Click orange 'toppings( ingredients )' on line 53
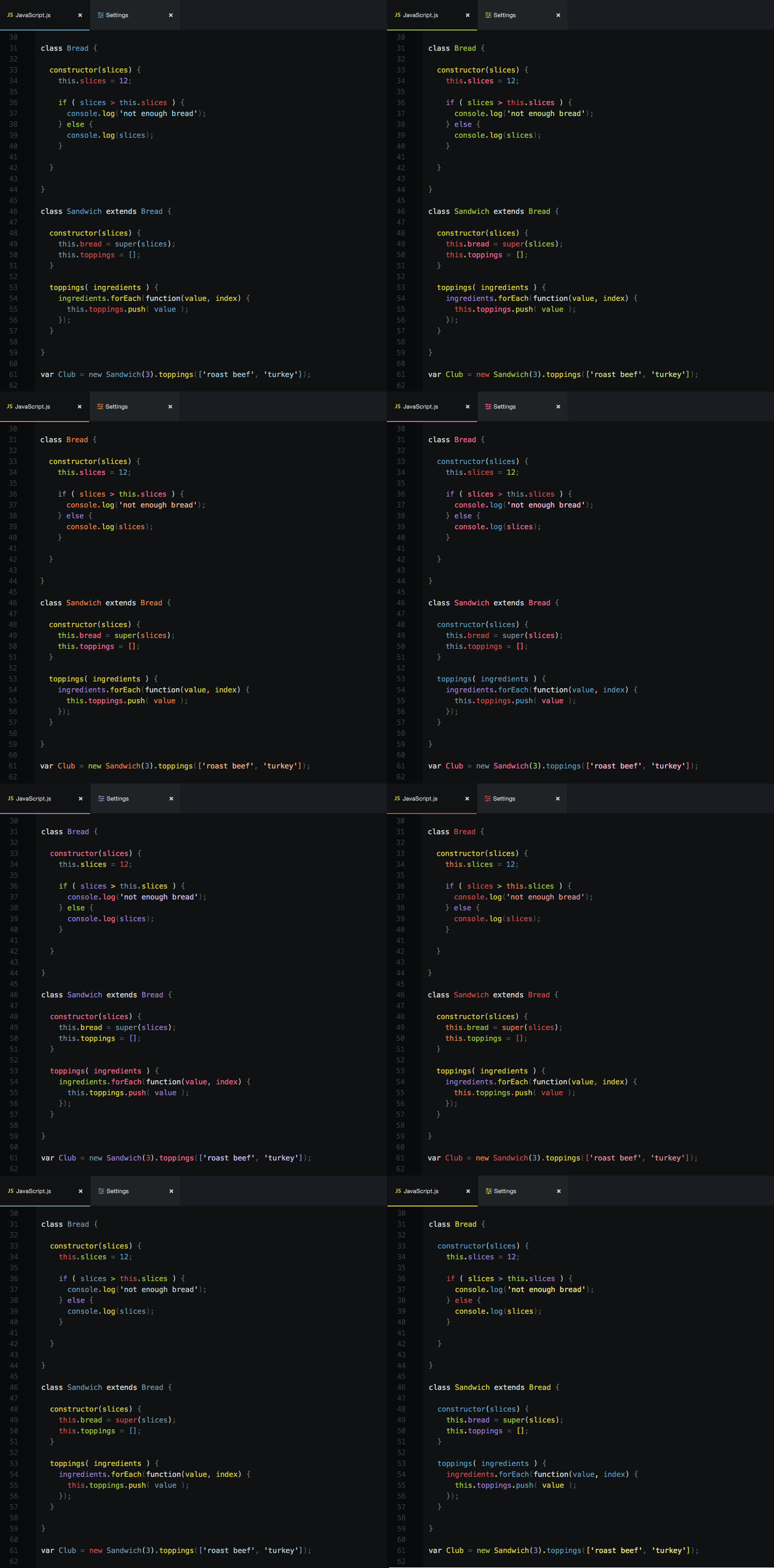The width and height of the screenshot is (774, 1568). click(99, 679)
